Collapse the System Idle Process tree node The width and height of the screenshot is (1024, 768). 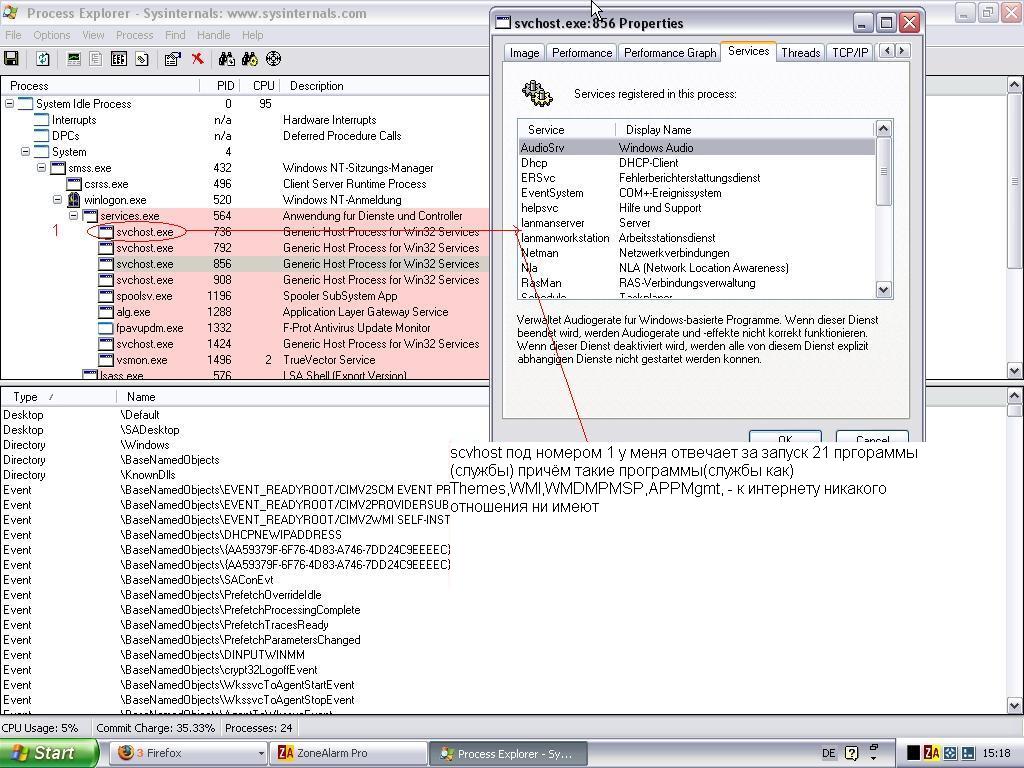coord(9,104)
